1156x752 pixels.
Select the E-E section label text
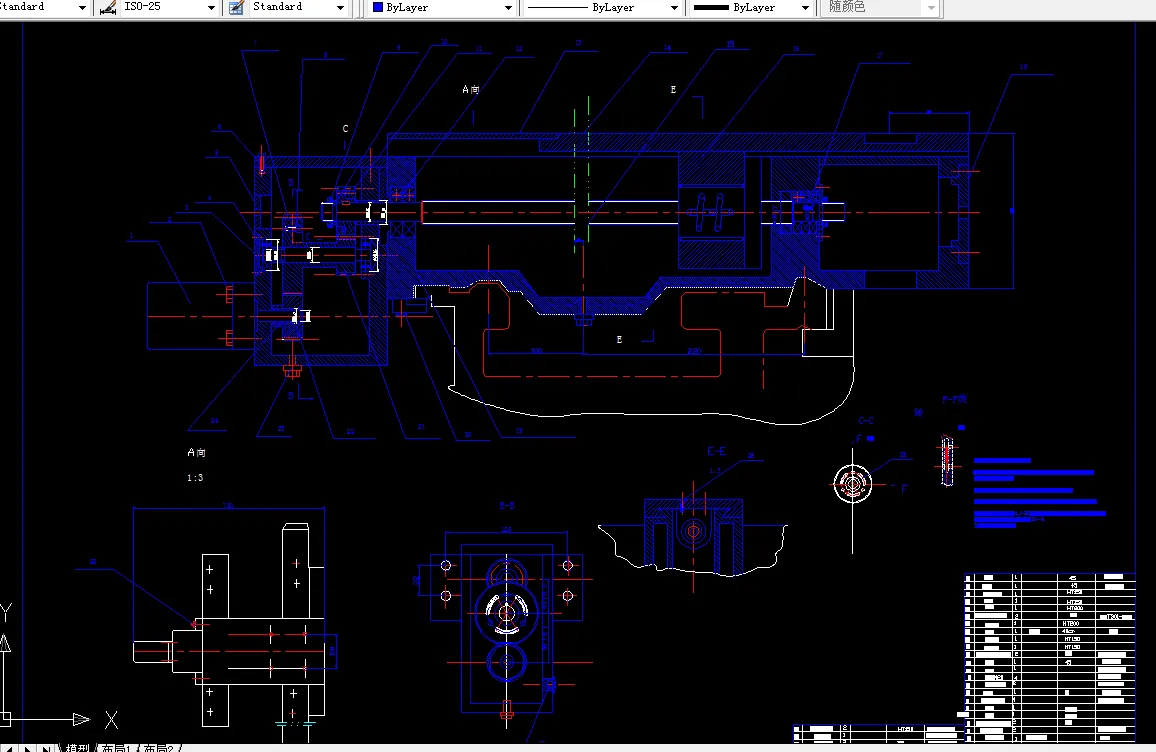click(716, 451)
